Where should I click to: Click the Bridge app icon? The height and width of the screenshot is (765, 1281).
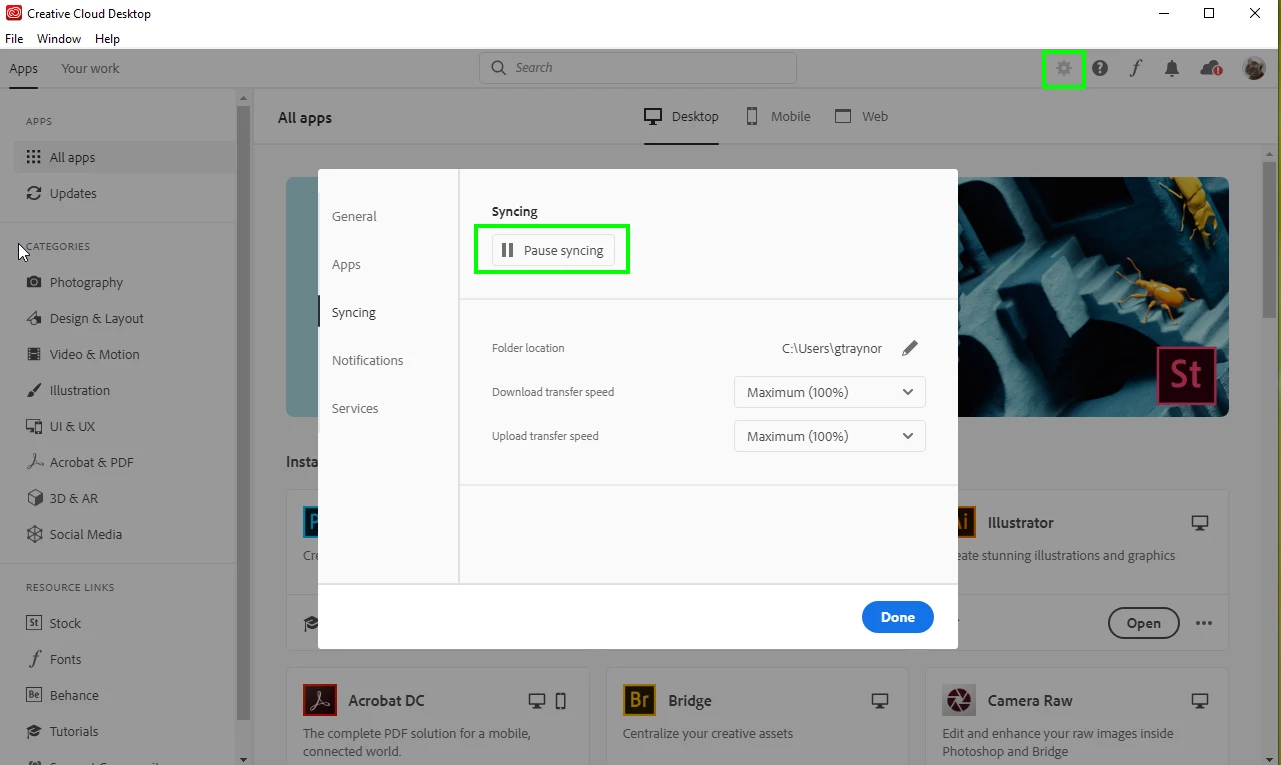(639, 700)
